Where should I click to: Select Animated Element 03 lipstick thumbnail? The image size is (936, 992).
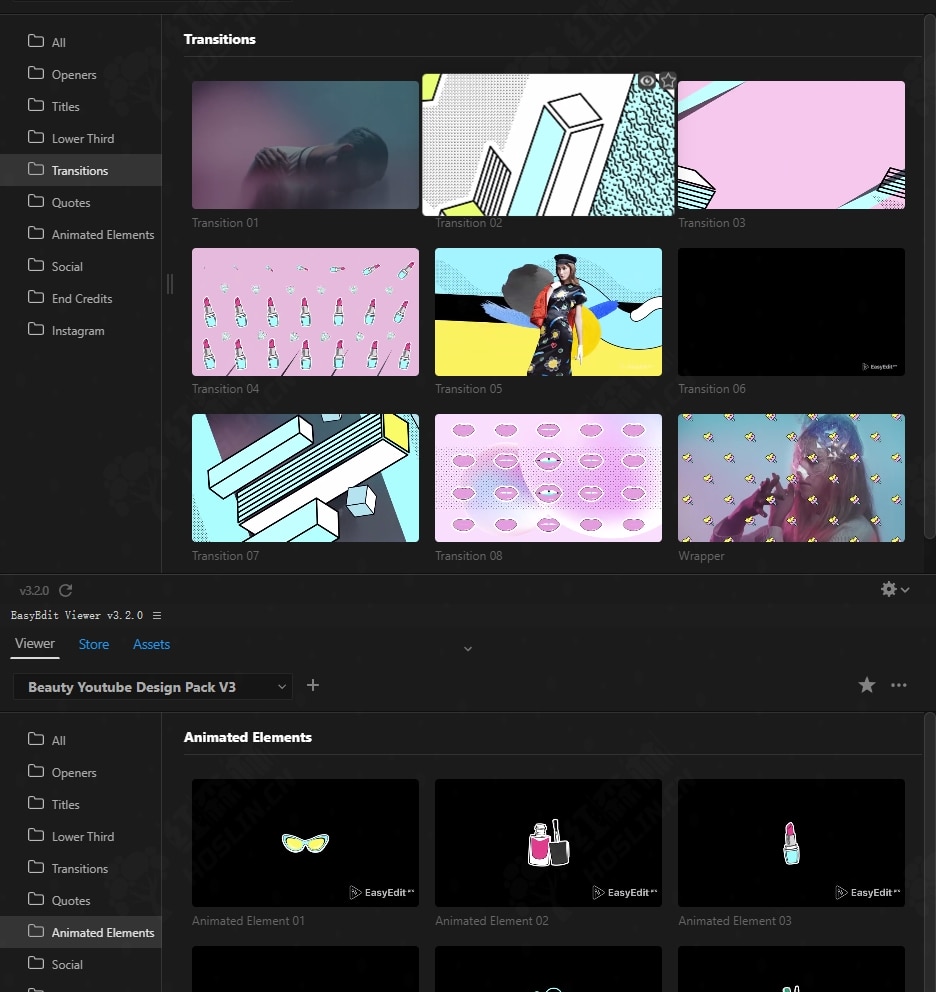coord(791,843)
